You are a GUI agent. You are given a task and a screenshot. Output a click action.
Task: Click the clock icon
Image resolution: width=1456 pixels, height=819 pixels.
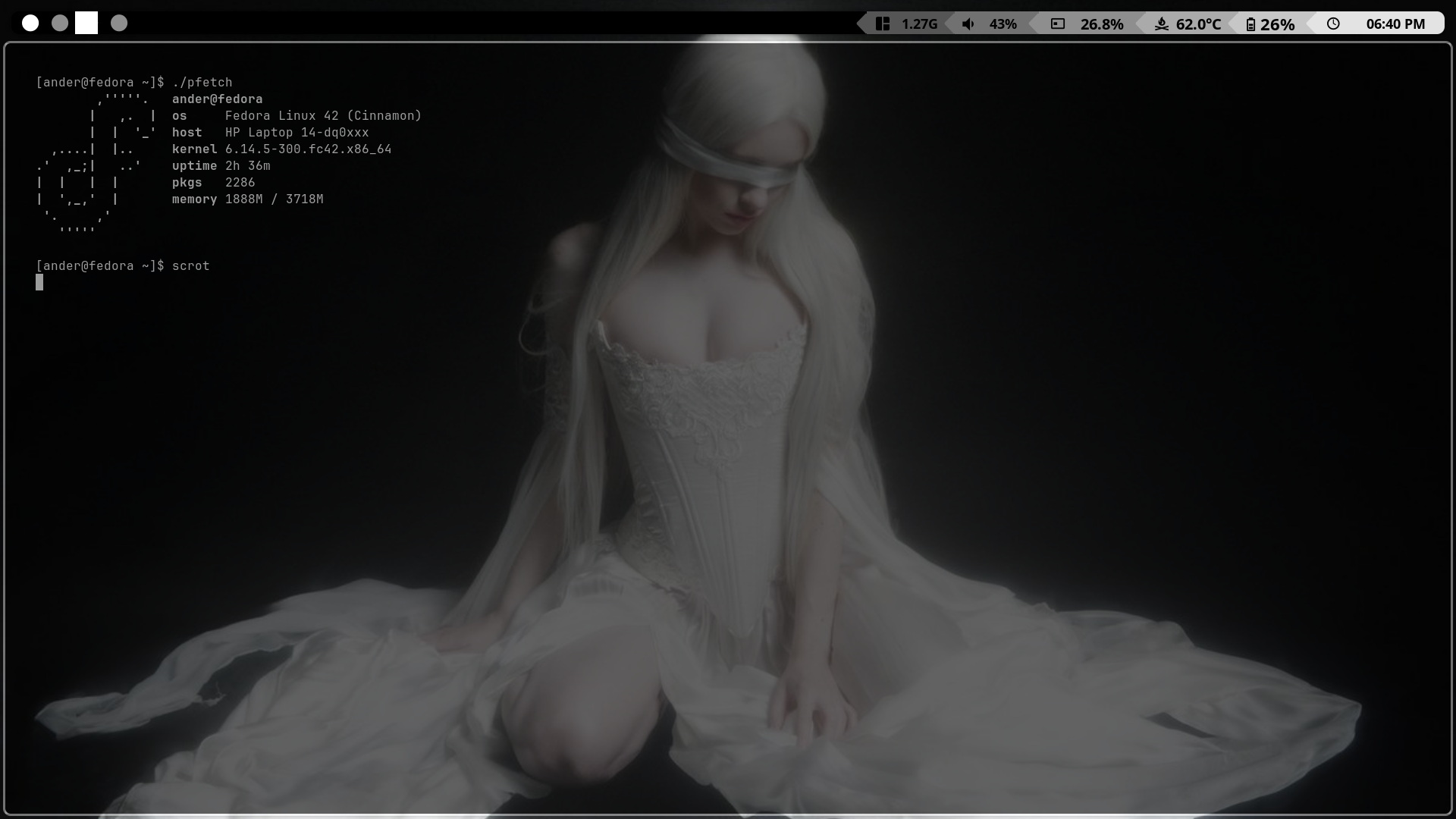point(1333,24)
